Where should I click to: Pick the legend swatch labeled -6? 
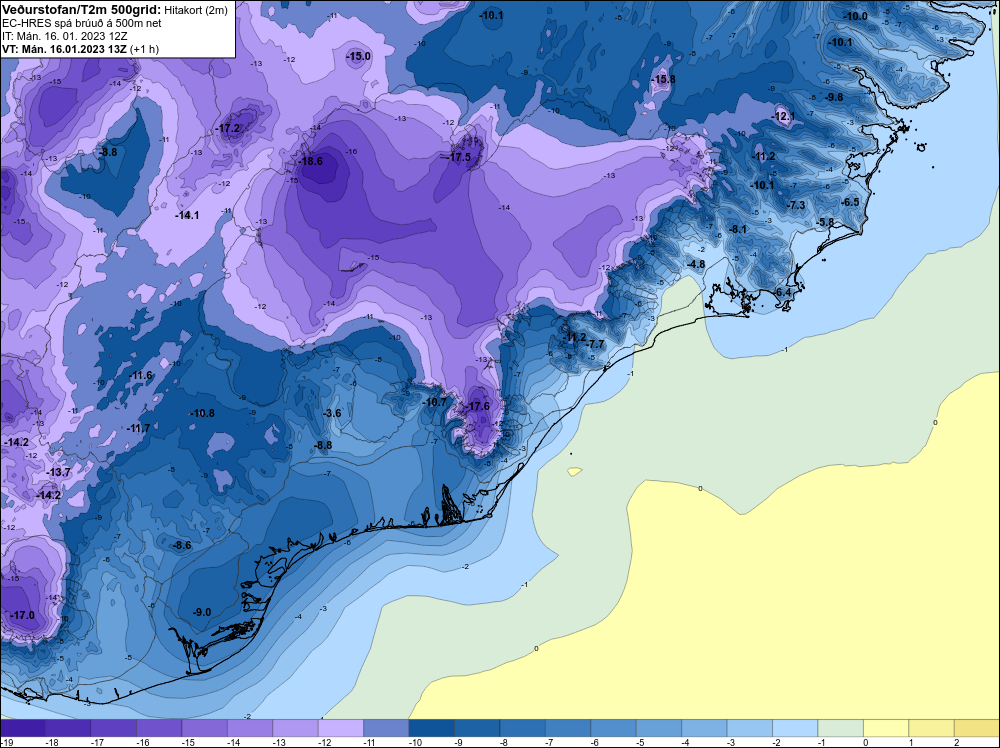pos(613,728)
